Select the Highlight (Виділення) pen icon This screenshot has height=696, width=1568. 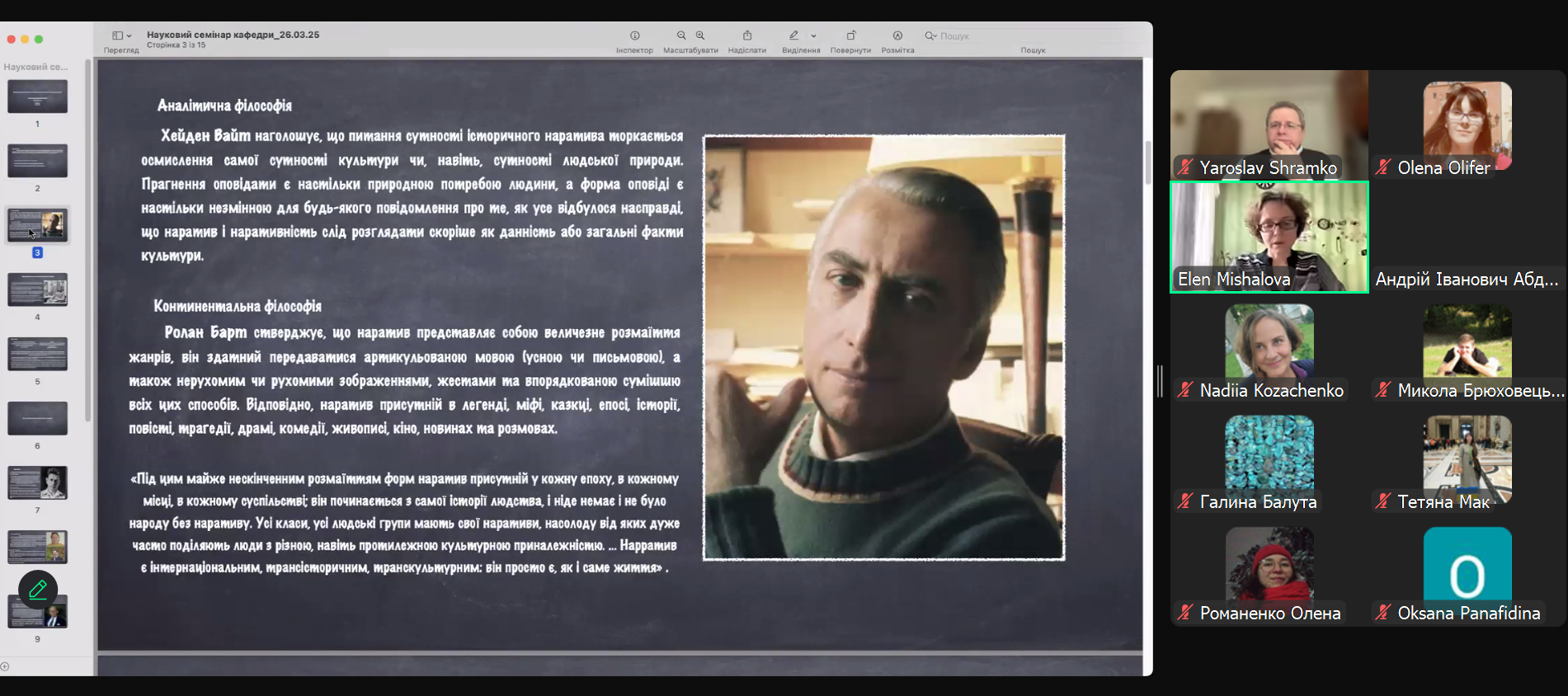[793, 35]
